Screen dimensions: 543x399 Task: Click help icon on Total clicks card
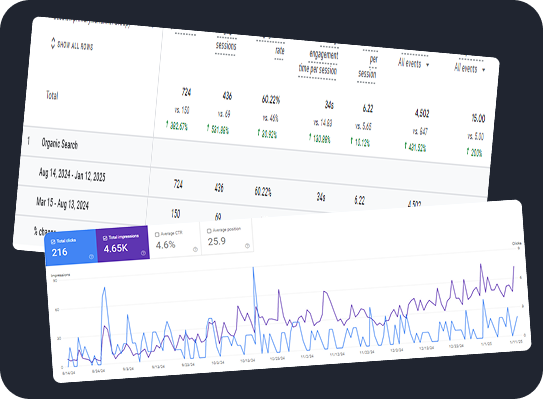[x=91, y=257]
